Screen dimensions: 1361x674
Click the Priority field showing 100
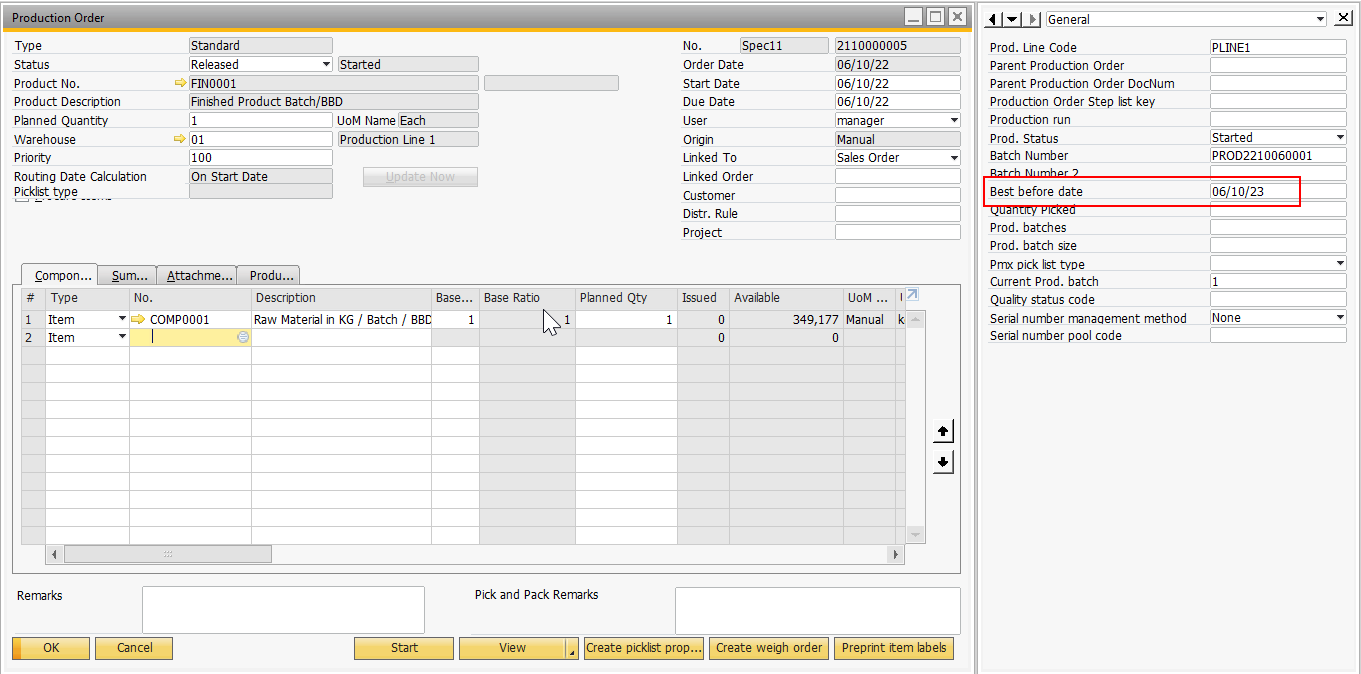click(x=261, y=158)
